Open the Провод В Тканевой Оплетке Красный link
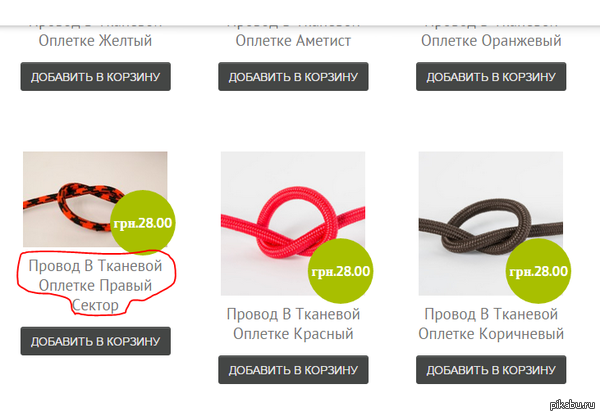Viewport: 600px width, 416px height. pos(293,324)
